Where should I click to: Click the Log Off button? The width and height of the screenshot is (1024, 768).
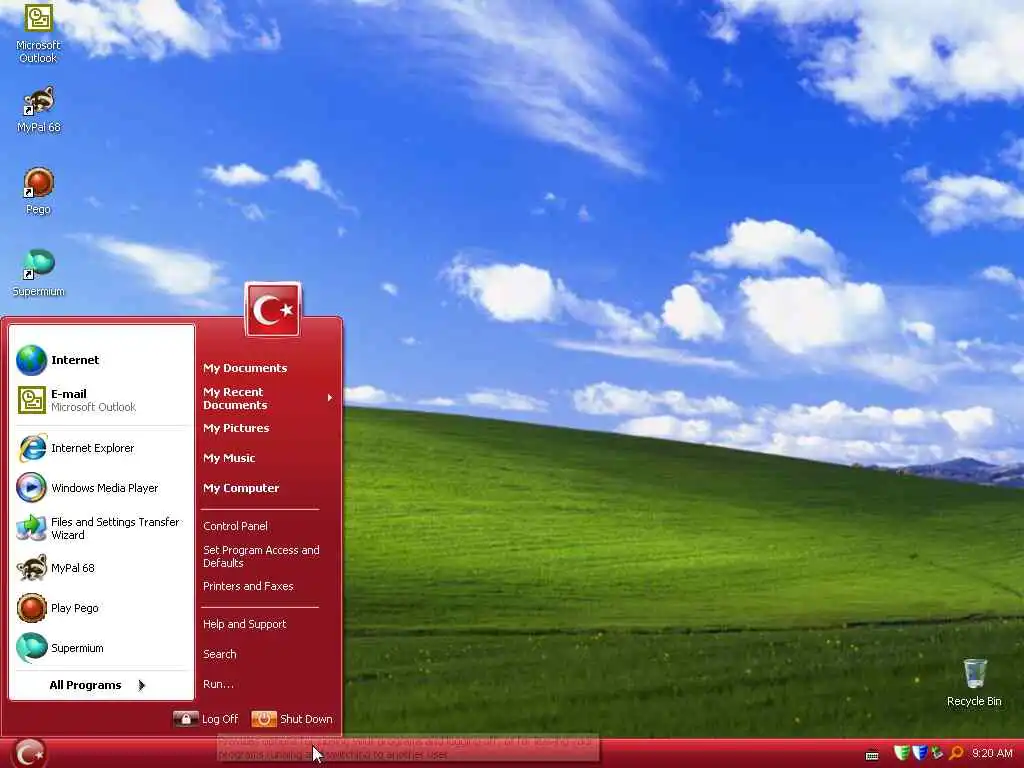click(206, 719)
